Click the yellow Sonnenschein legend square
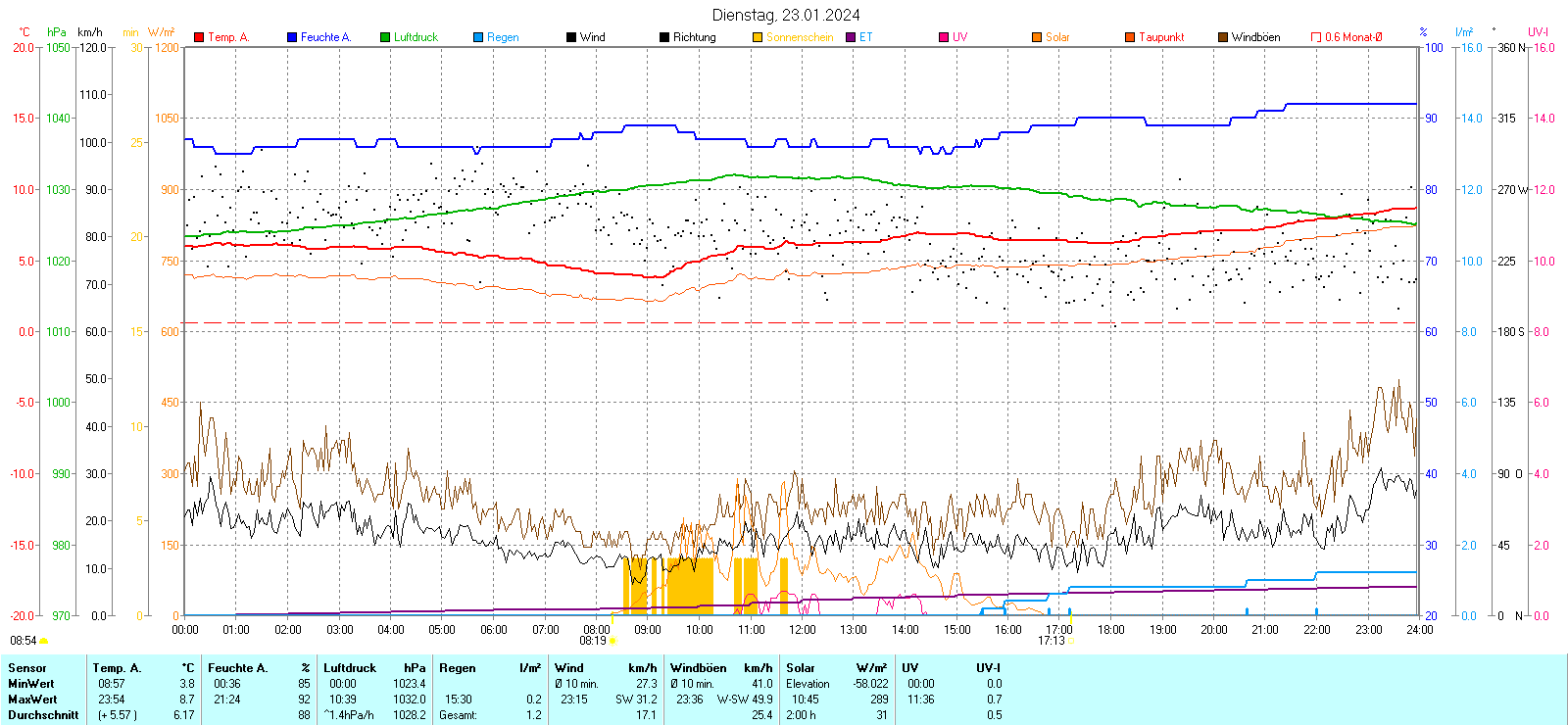1568x725 pixels. [758, 37]
